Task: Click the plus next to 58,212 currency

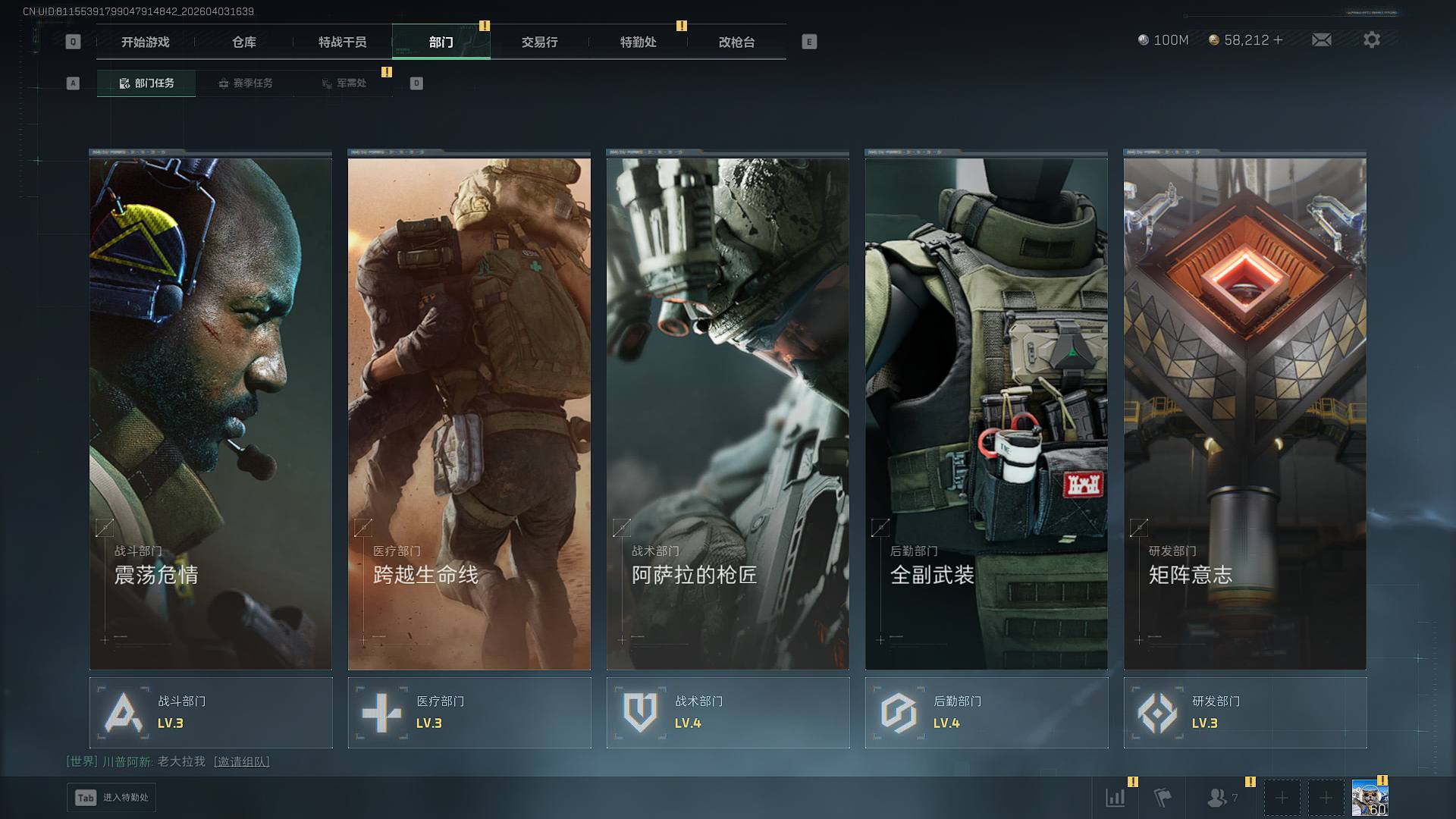Action: tap(1279, 40)
